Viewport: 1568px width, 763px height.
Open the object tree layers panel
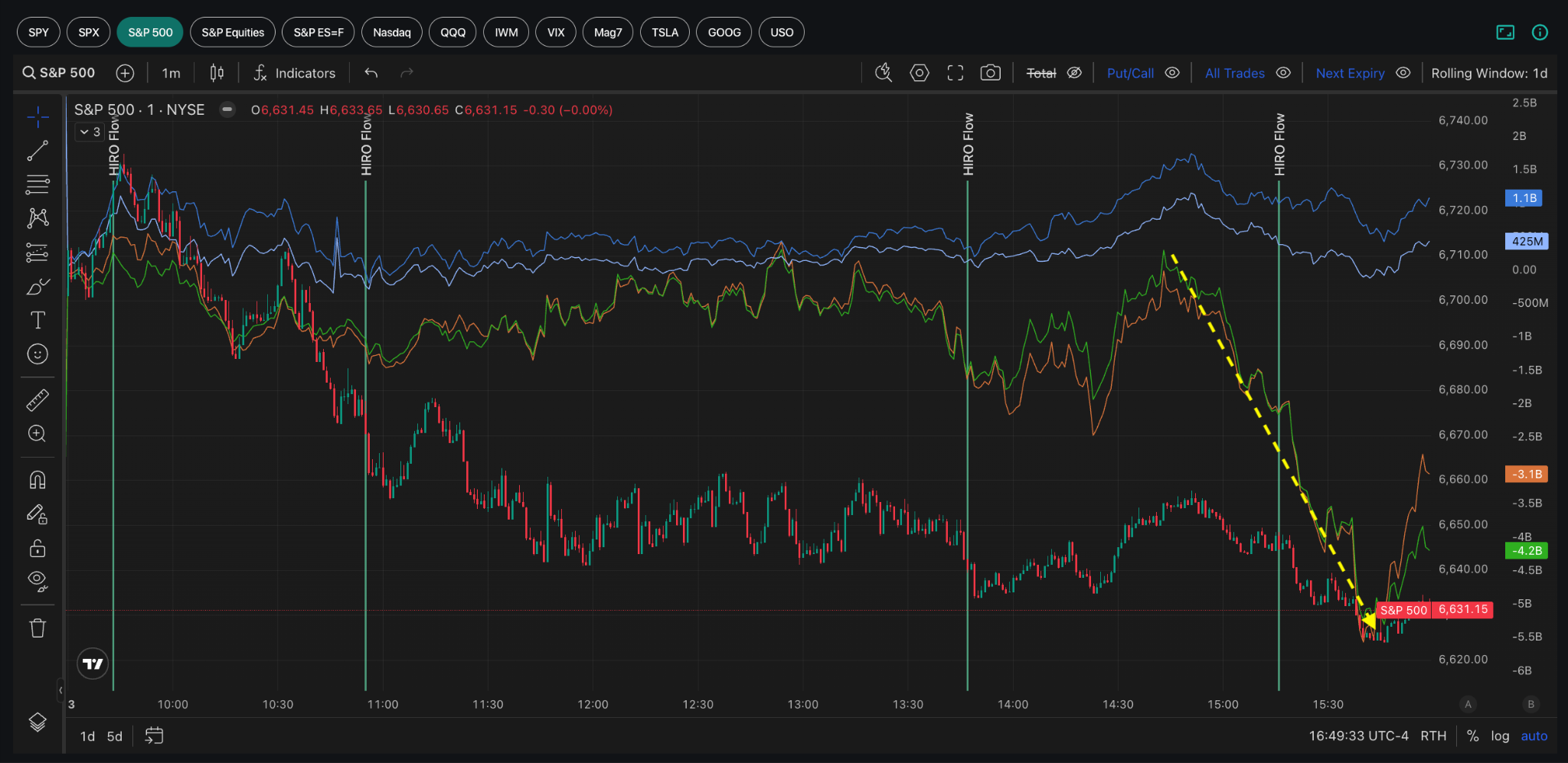pyautogui.click(x=38, y=722)
